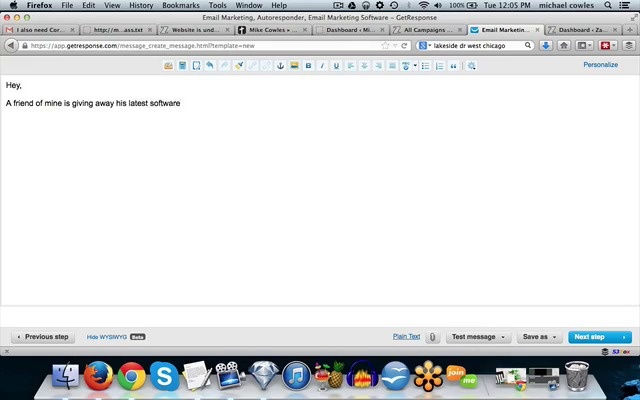Open the Firefox History menu
The width and height of the screenshot is (640, 400).
pyautogui.click(x=141, y=5)
